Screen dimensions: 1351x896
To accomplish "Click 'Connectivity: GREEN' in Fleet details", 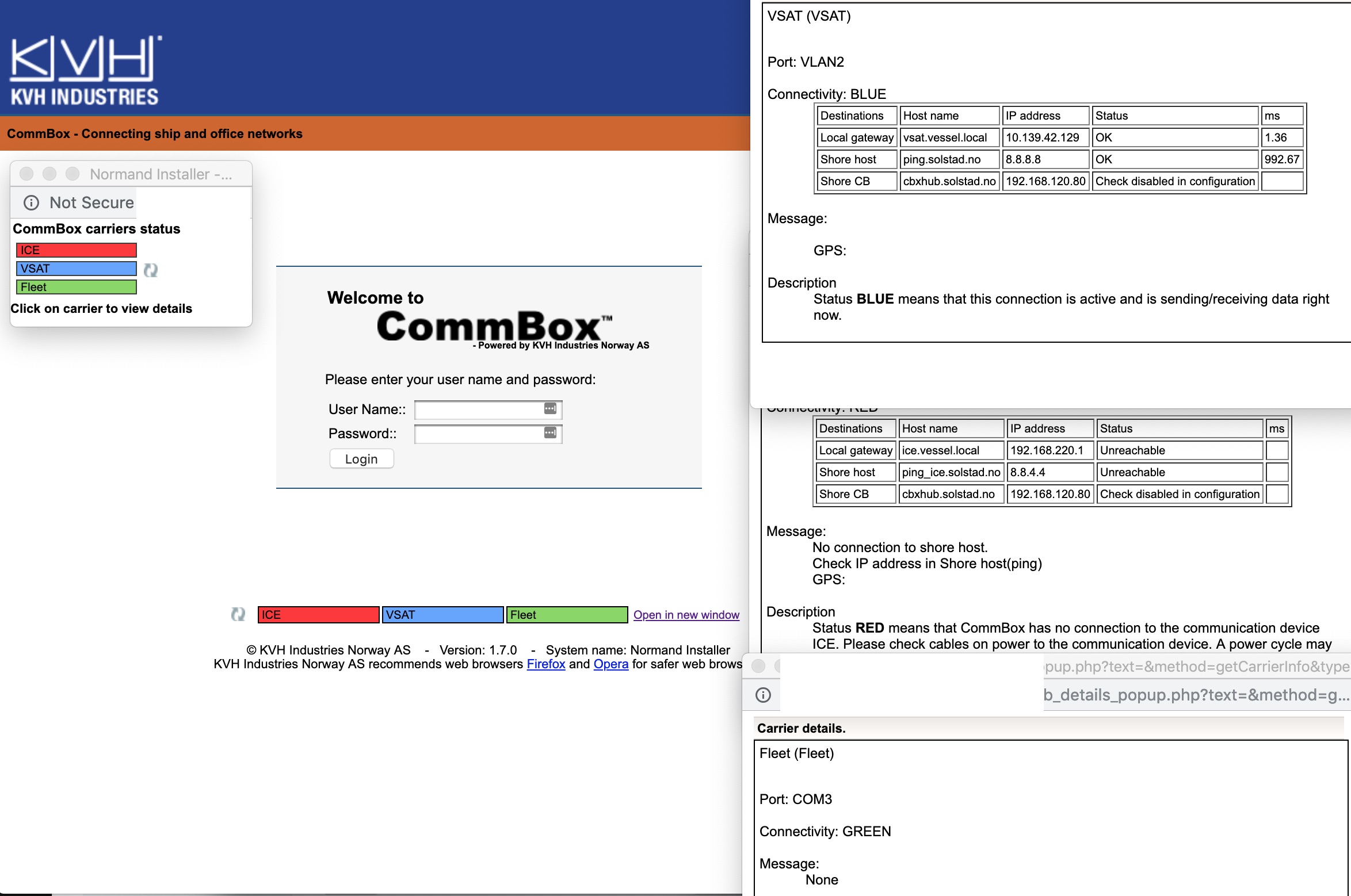I will tap(825, 832).
